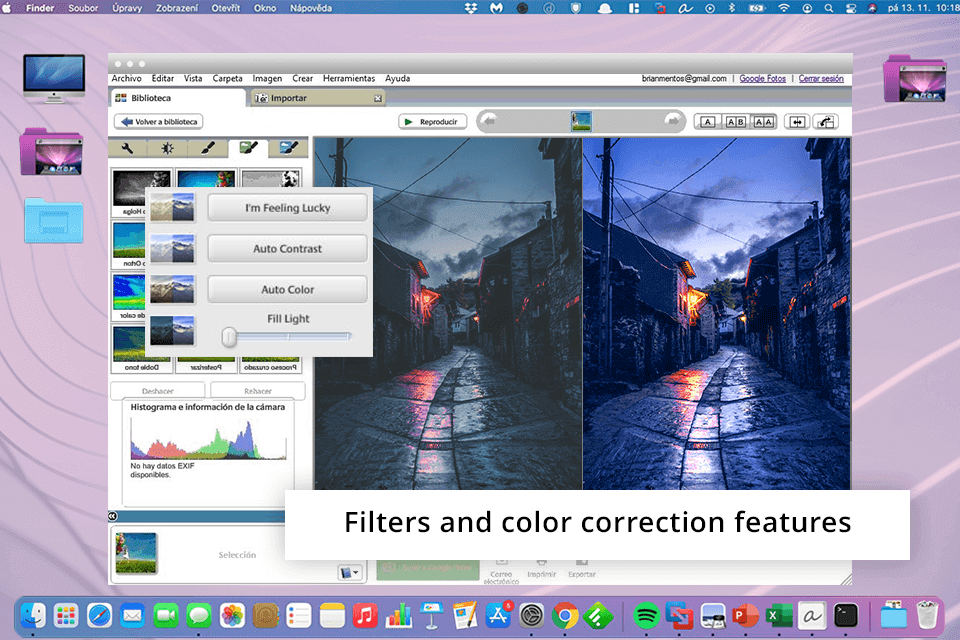Open Spotlight search in macOS menu bar

[x=828, y=8]
